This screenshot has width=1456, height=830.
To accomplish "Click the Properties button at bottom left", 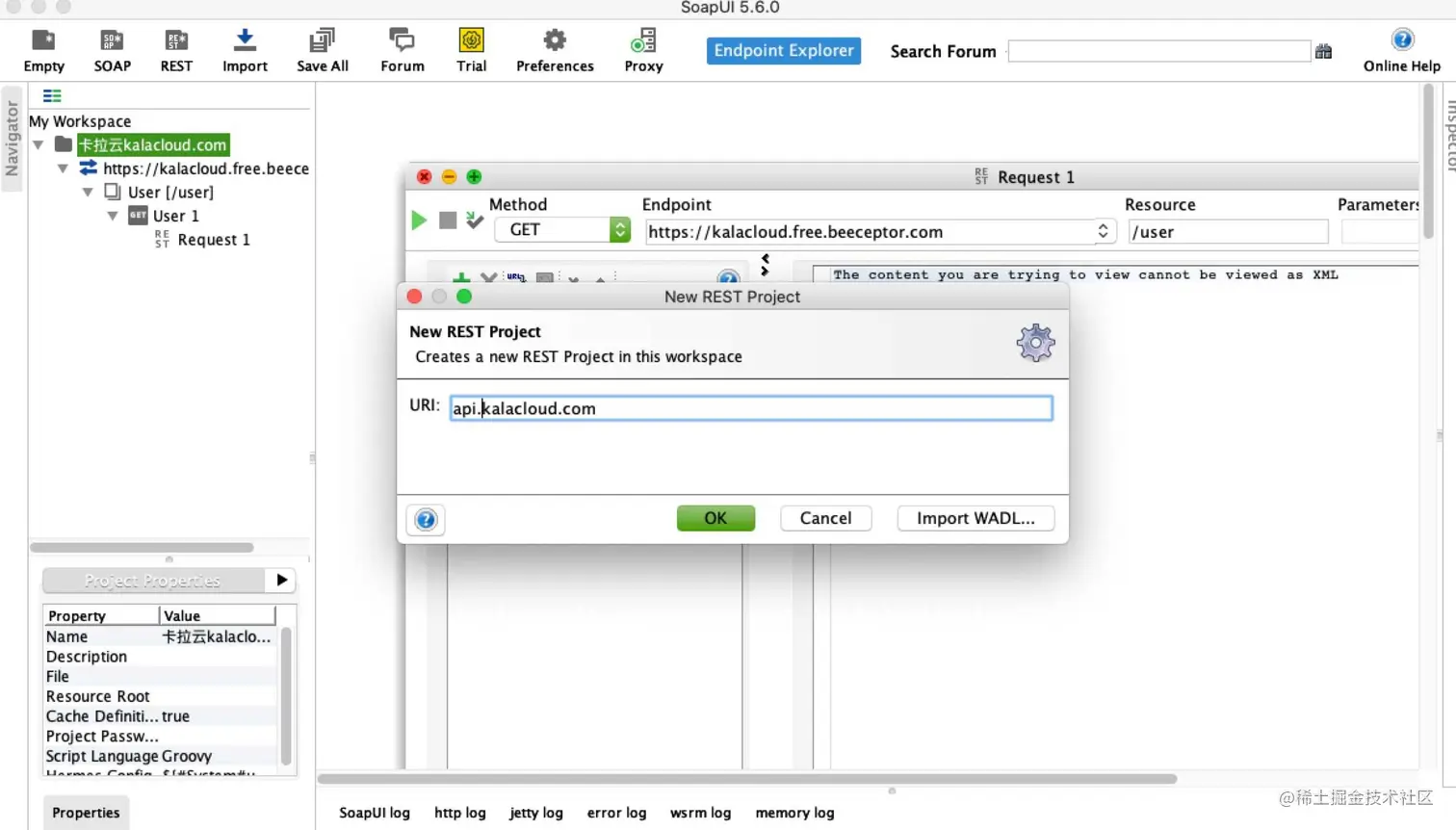I will tap(86, 813).
